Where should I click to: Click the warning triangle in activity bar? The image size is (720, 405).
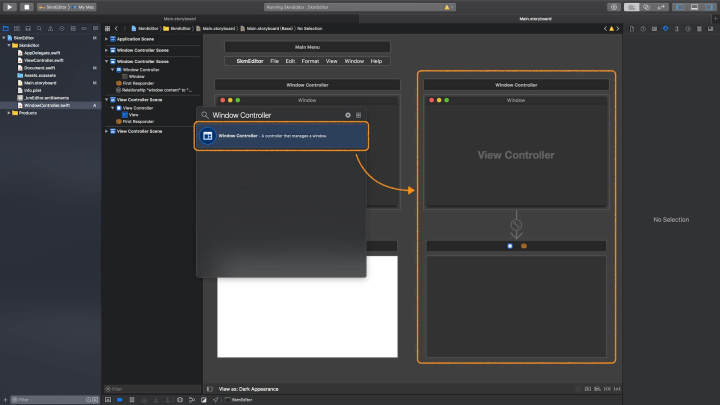tap(447, 7)
